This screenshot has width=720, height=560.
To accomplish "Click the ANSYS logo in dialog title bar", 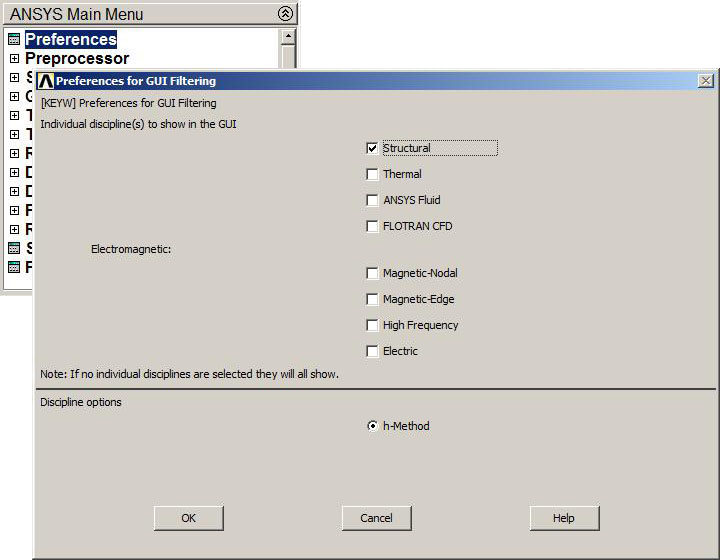I will click(46, 81).
